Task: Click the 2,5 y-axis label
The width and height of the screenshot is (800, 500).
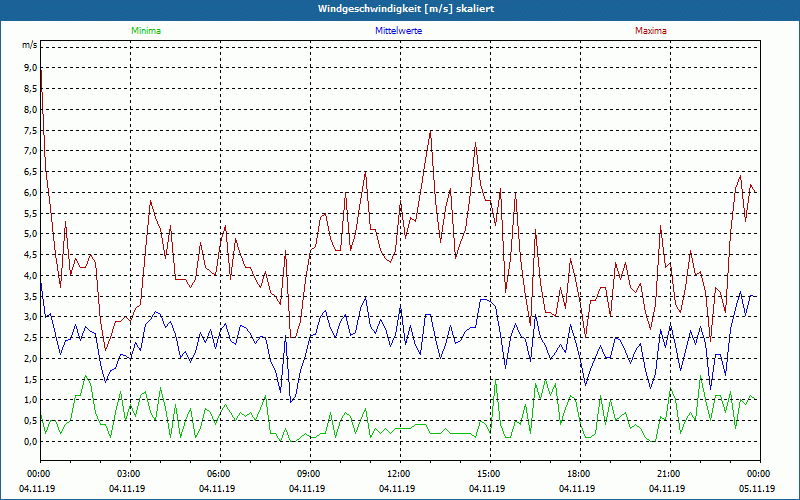Action: click(31, 338)
